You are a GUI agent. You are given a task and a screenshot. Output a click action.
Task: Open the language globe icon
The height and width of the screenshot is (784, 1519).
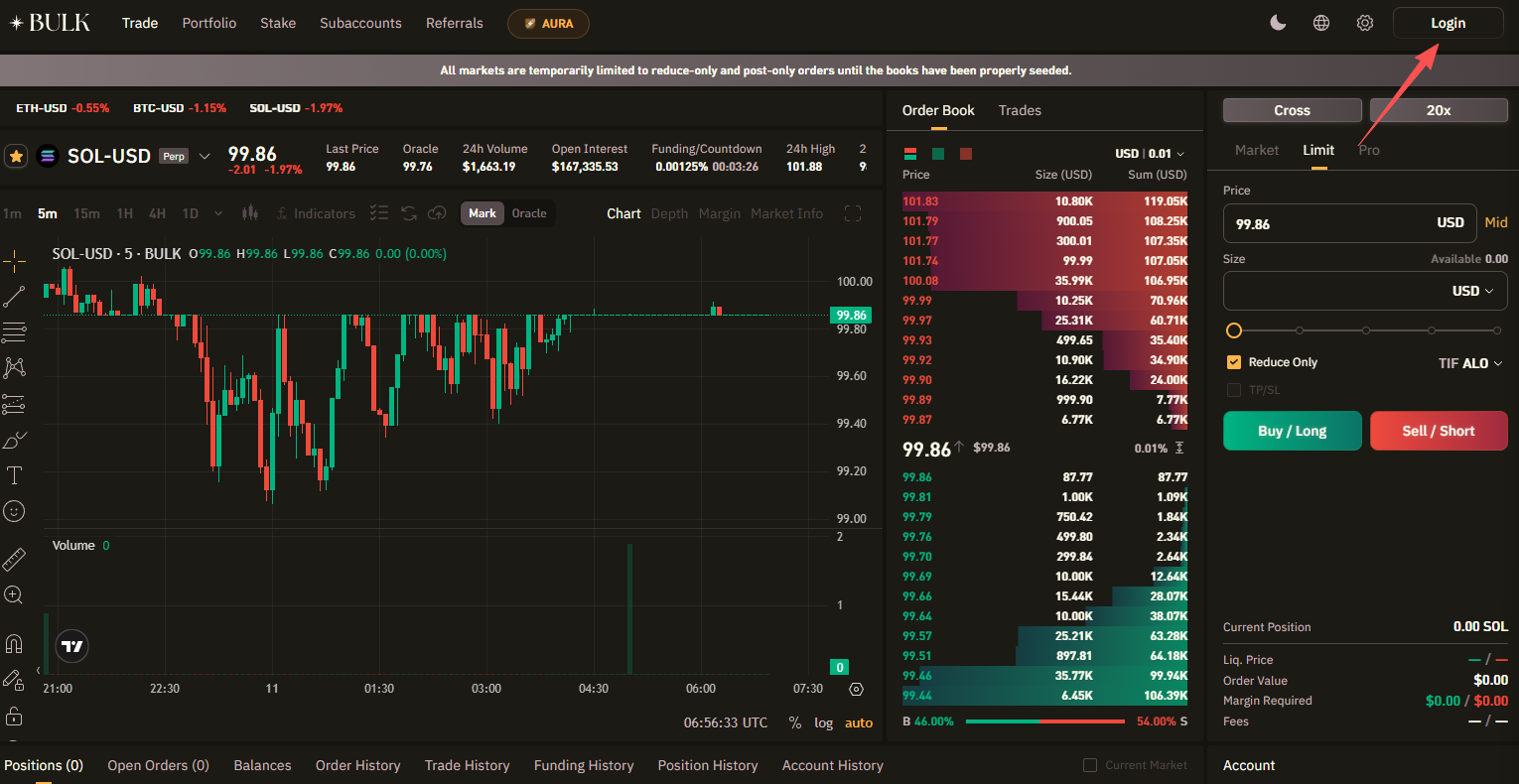[x=1321, y=23]
